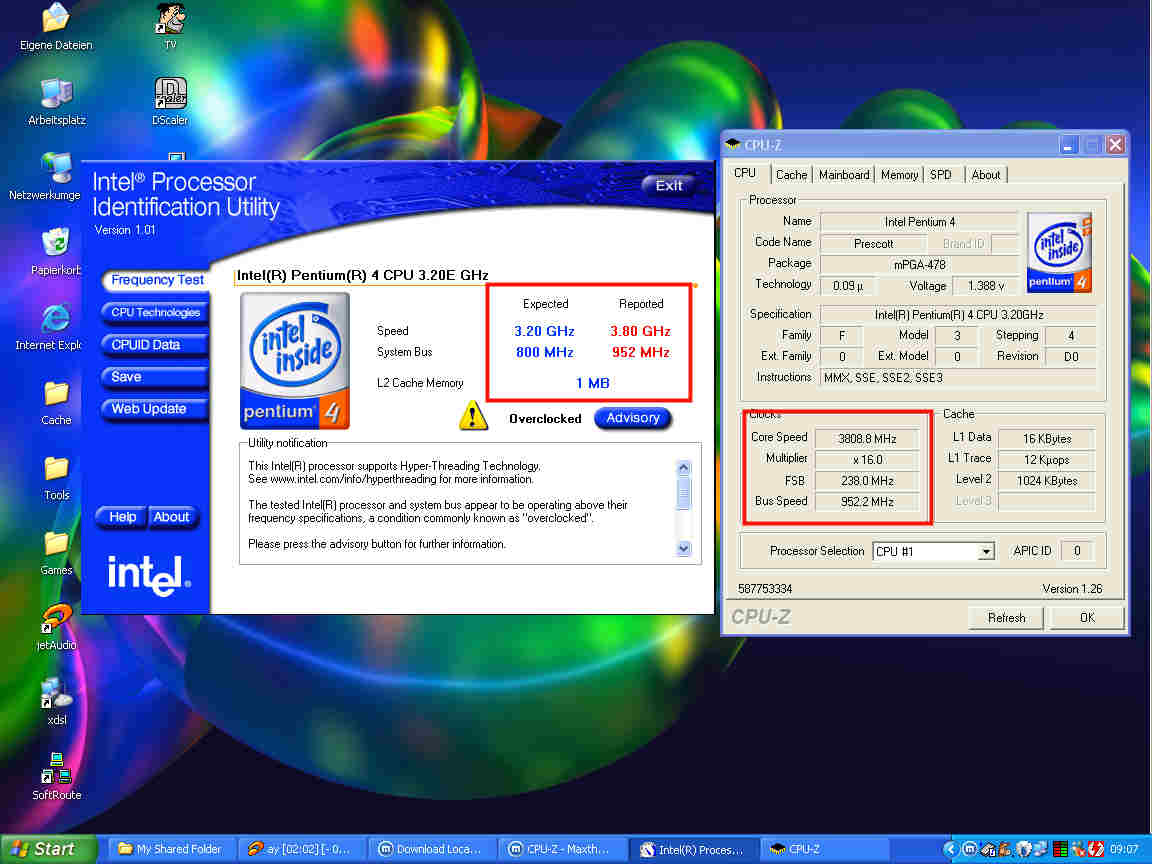Screen dimensions: 1152x864
Task: Switch to the Mainboard tab in CPU-Z
Action: pyautogui.click(x=844, y=175)
